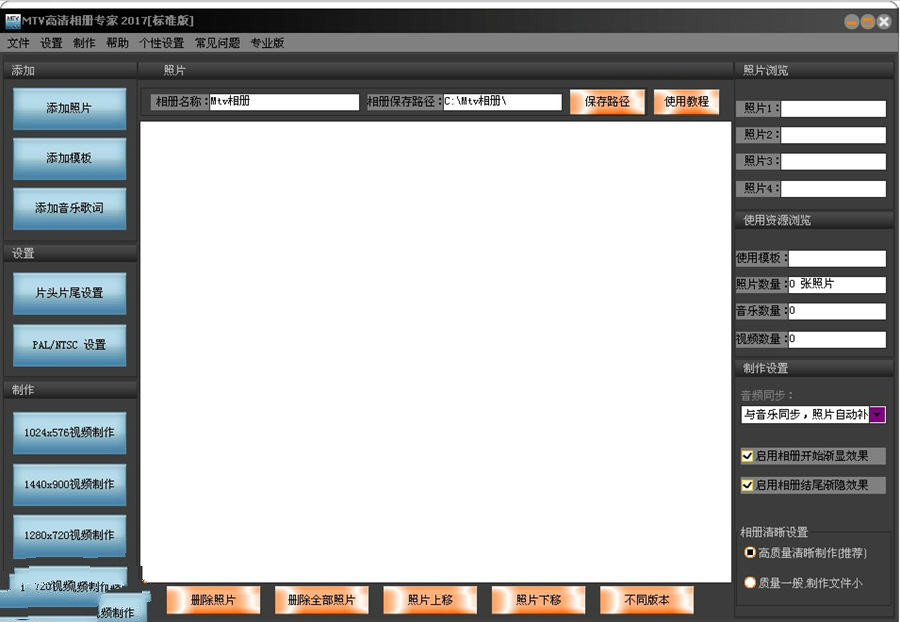Open the 常见问题 menu

pyautogui.click(x=217, y=43)
